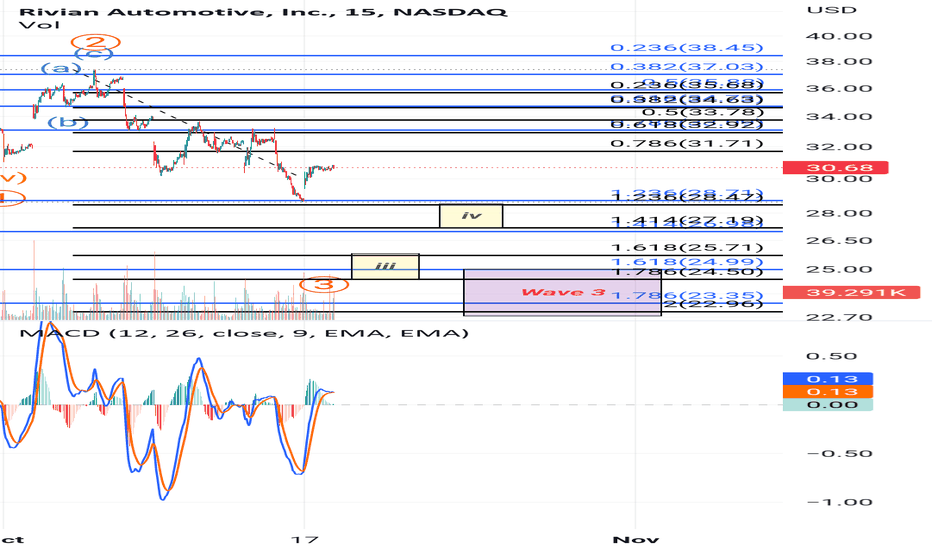Click the 22.70 price axis label
The height and width of the screenshot is (550, 932).
click(x=839, y=317)
